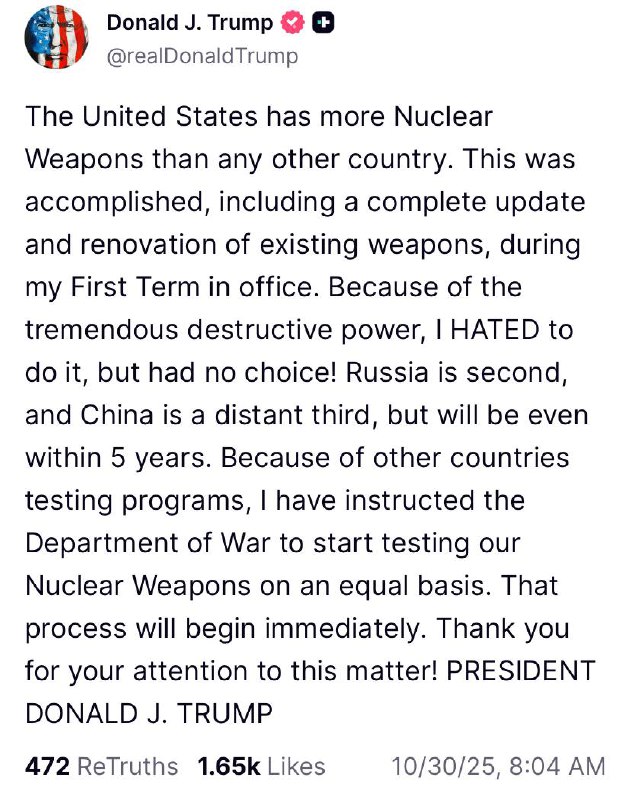The height and width of the screenshot is (800, 631).
Task: Open the @realDonaldTrump handle link
Action: (202, 56)
